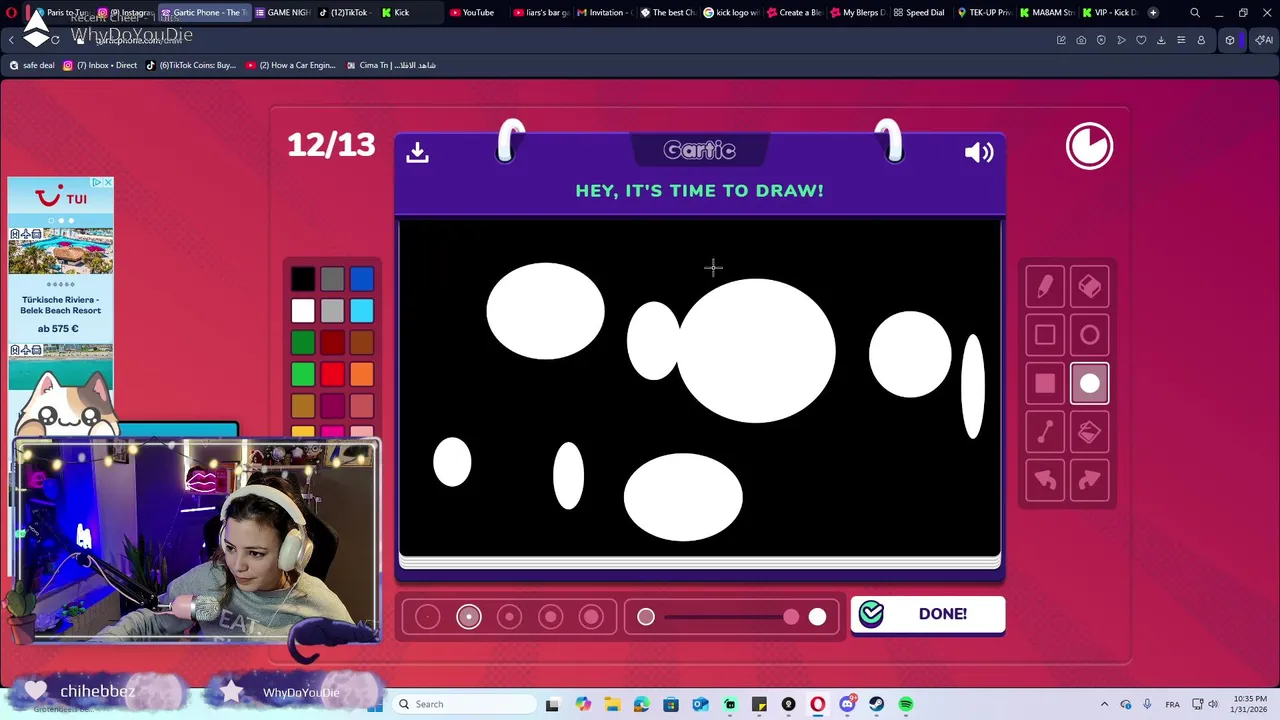Image resolution: width=1280 pixels, height=720 pixels.
Task: Open the safe deal bookmark
Action: [x=32, y=65]
